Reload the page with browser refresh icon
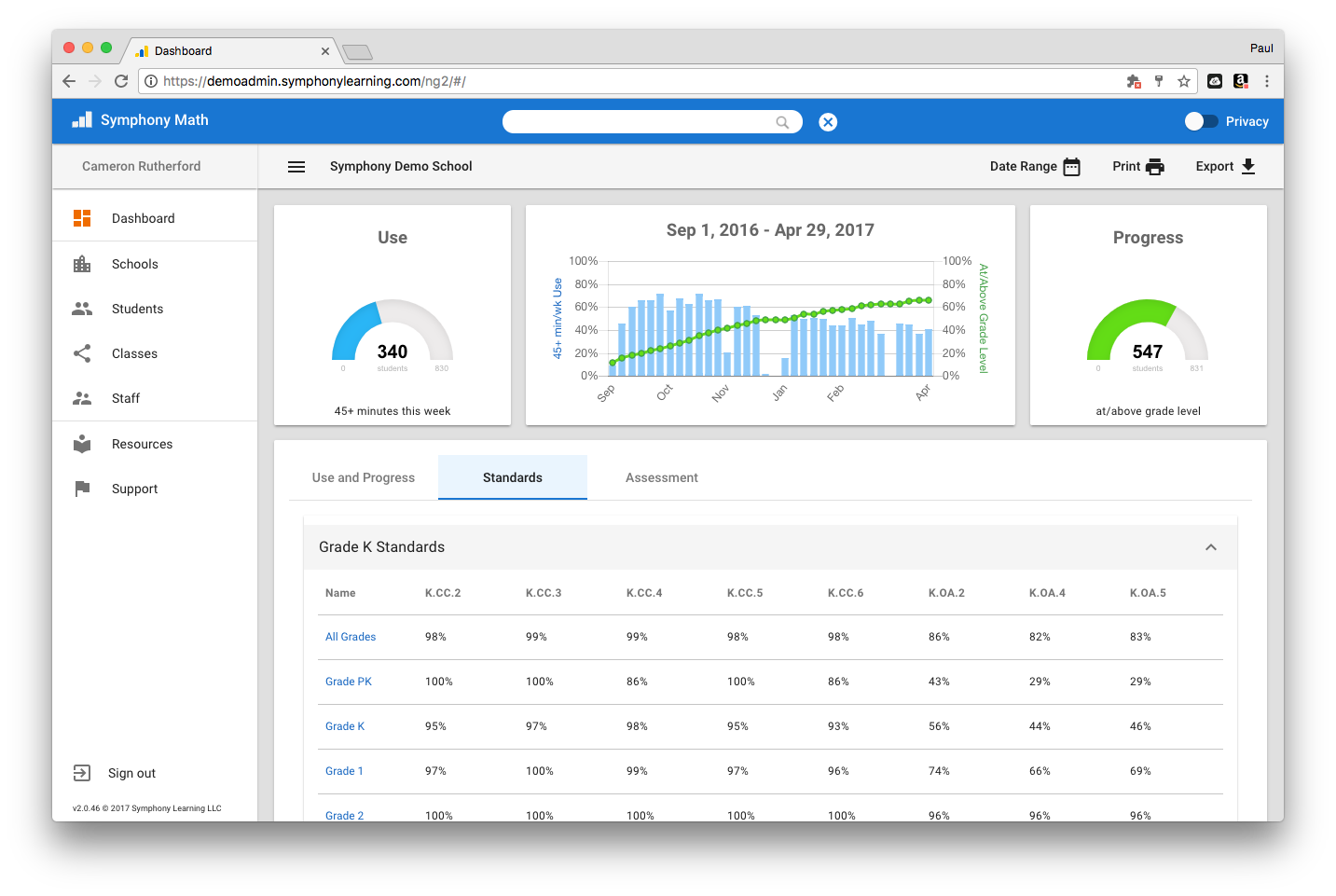1336x896 pixels. point(121,81)
